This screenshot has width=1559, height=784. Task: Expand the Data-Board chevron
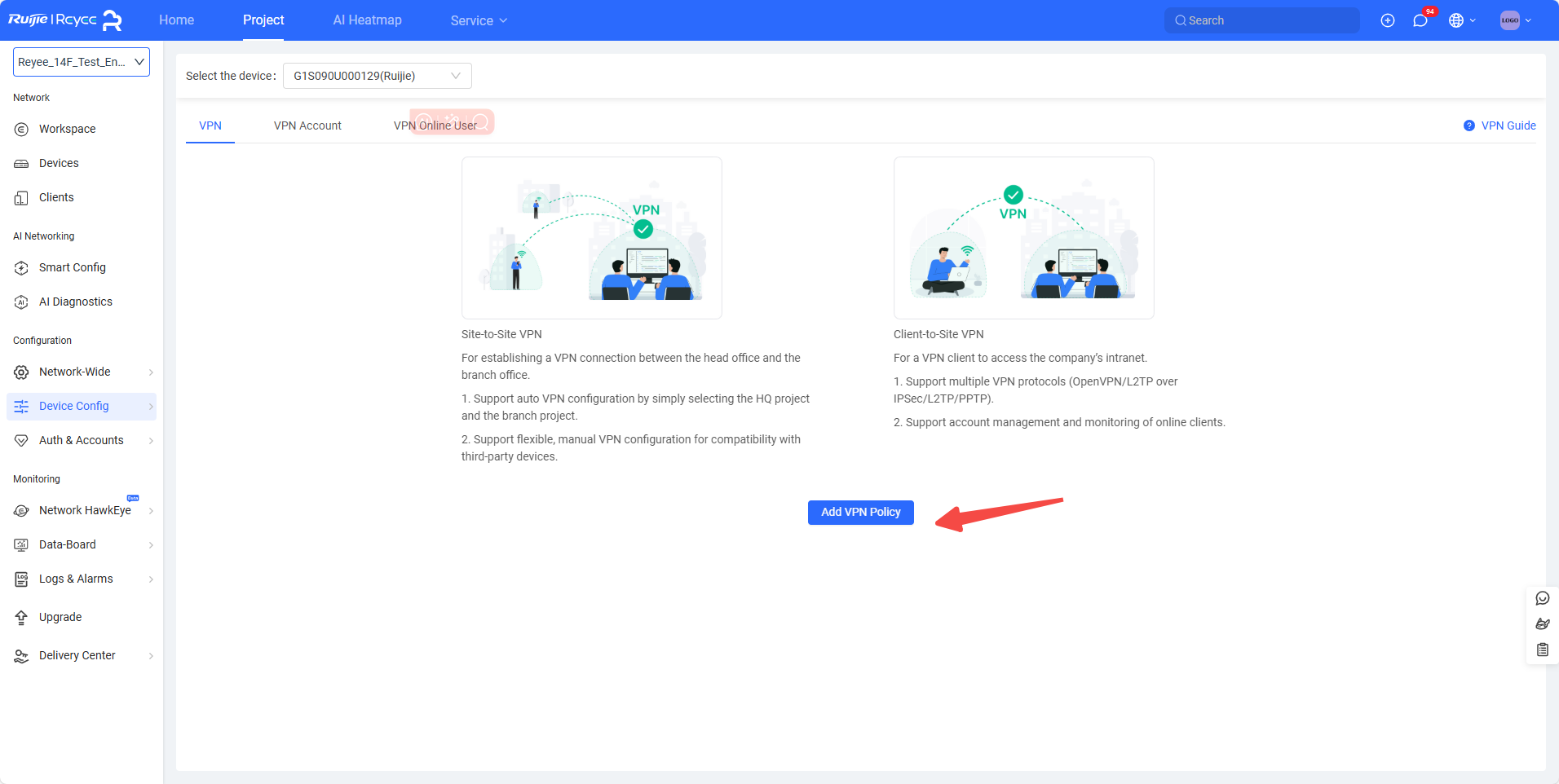pos(151,545)
